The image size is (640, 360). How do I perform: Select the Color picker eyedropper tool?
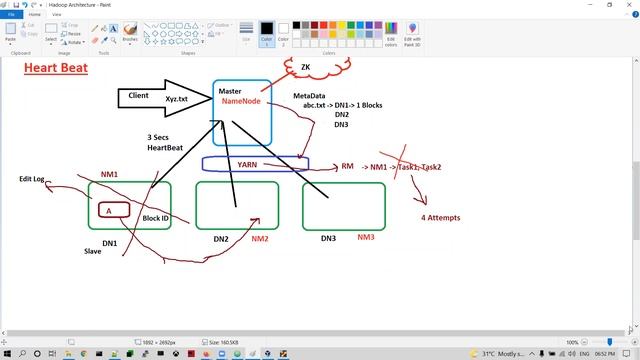(104, 40)
